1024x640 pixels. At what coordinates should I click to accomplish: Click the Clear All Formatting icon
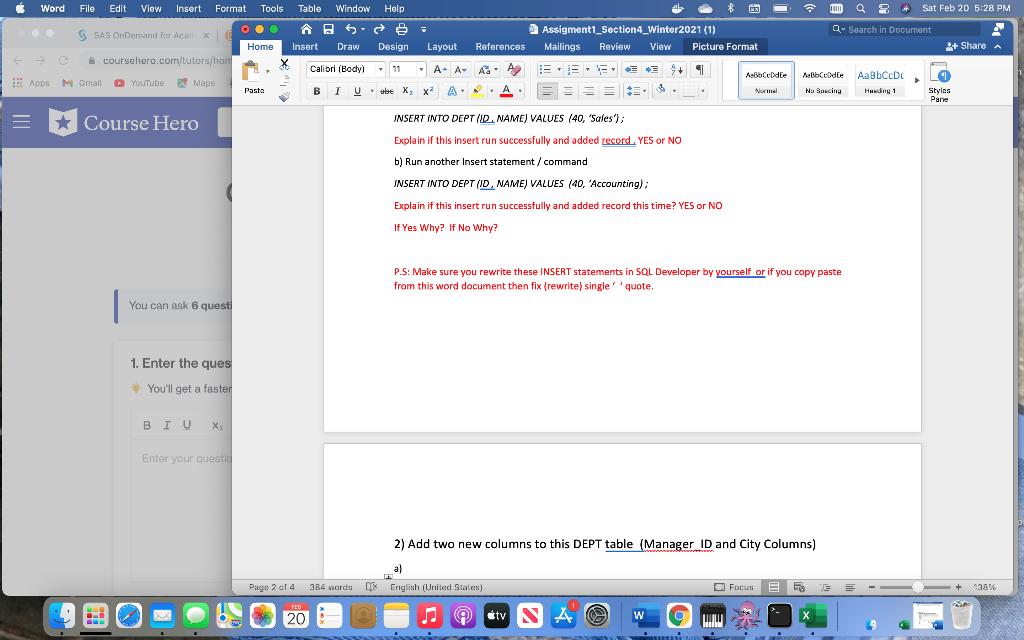click(x=514, y=69)
